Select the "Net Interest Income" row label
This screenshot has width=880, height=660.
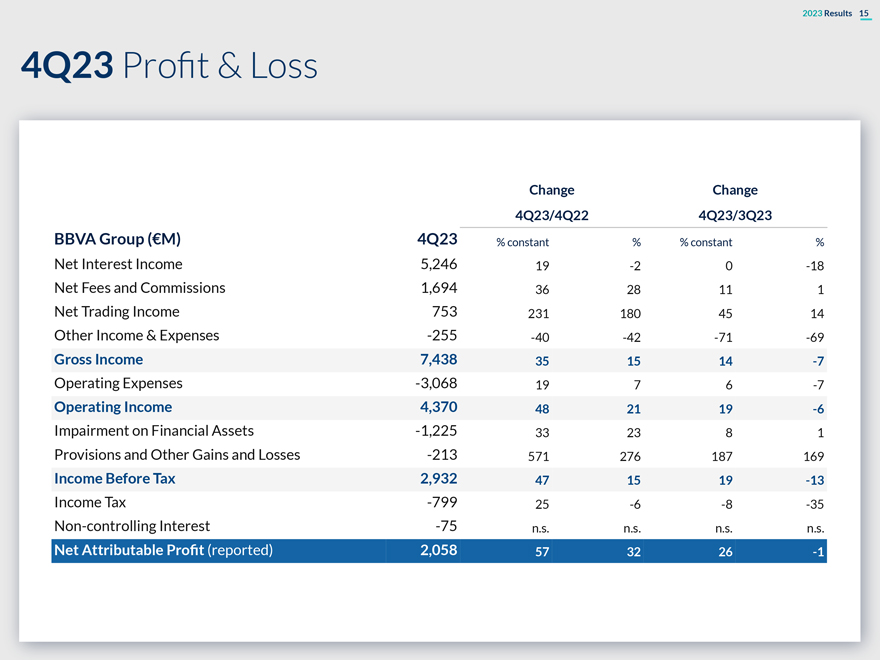(118, 264)
